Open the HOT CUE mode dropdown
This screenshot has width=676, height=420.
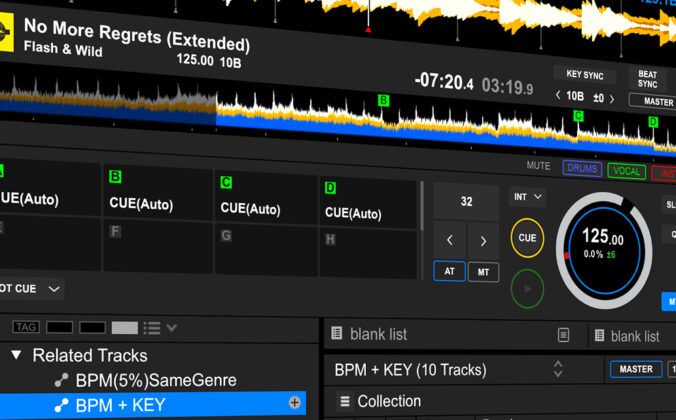point(32,289)
